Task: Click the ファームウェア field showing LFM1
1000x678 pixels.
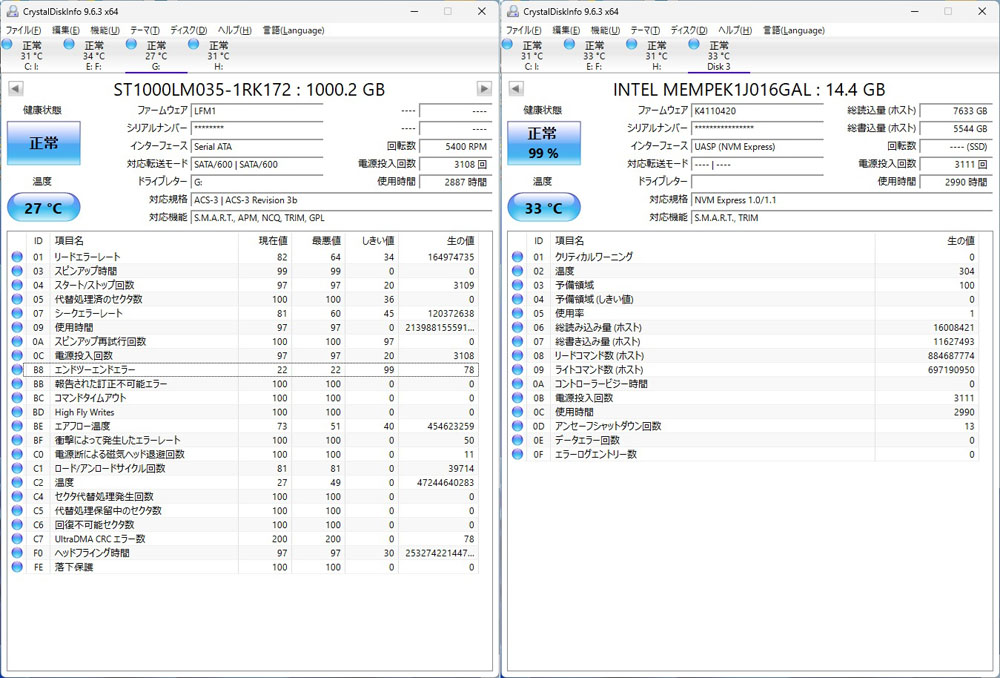Action: tap(257, 111)
